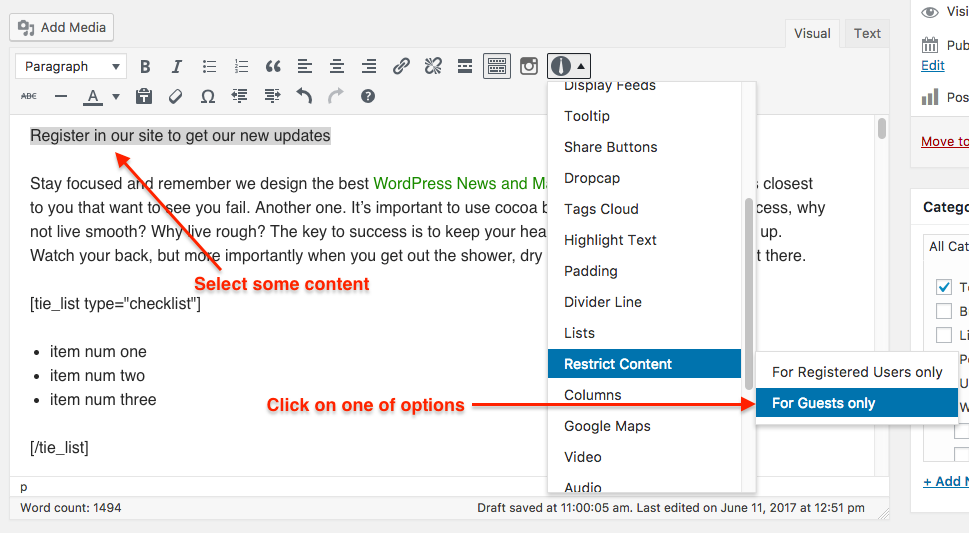Click the All Categories tab
969x533 pixels.
pos(947,246)
